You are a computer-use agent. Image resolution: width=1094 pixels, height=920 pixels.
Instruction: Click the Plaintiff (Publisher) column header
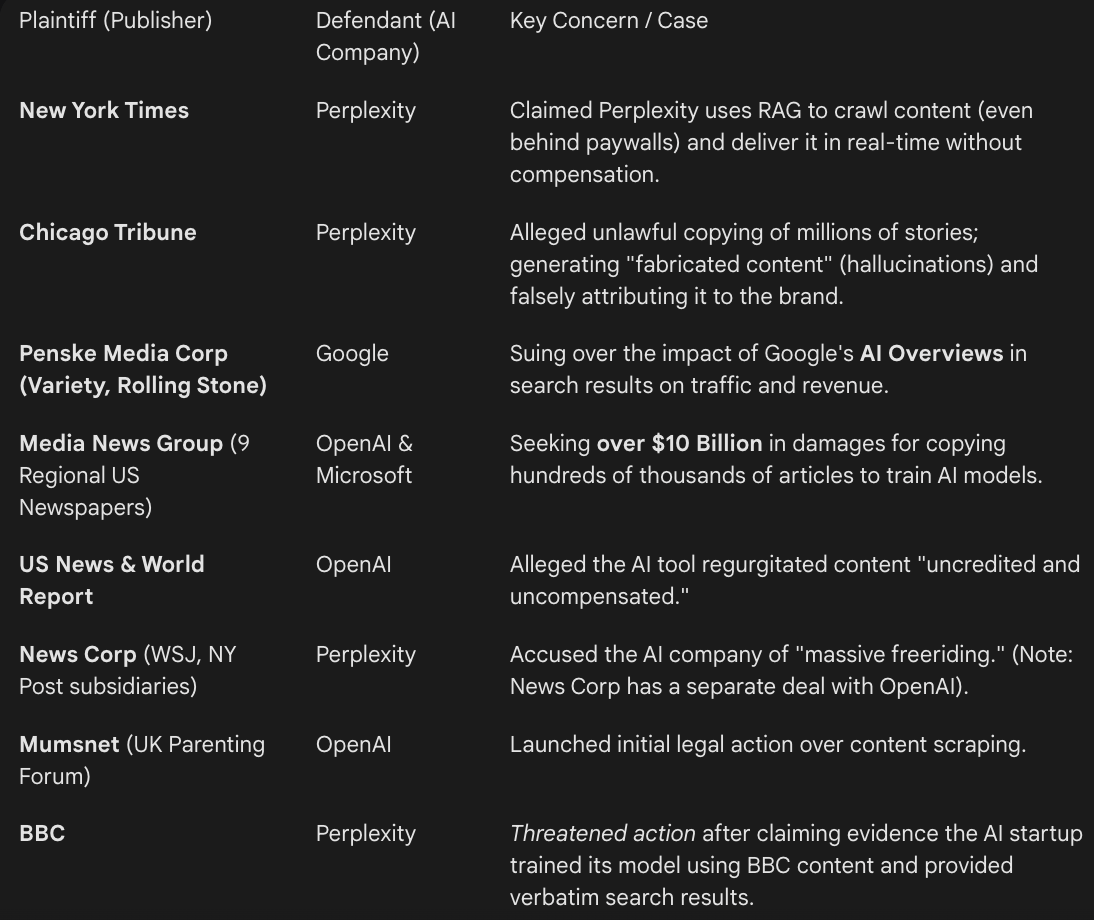[x=116, y=20]
